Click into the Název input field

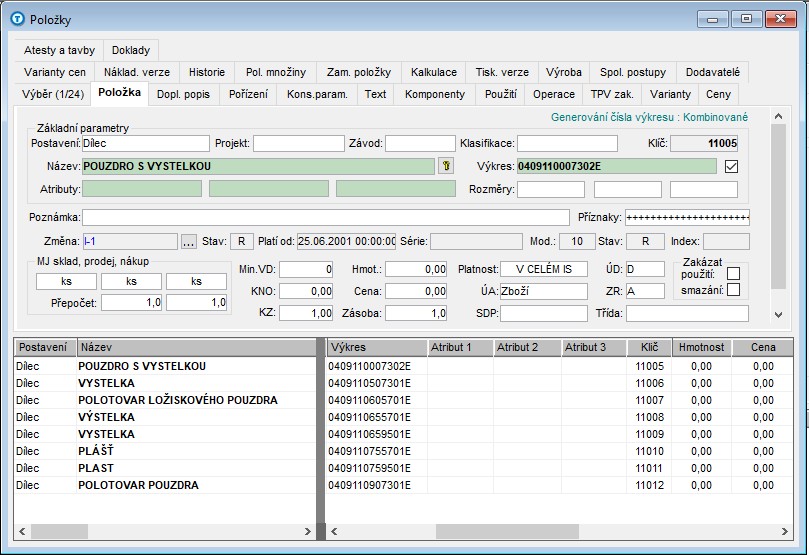click(258, 166)
